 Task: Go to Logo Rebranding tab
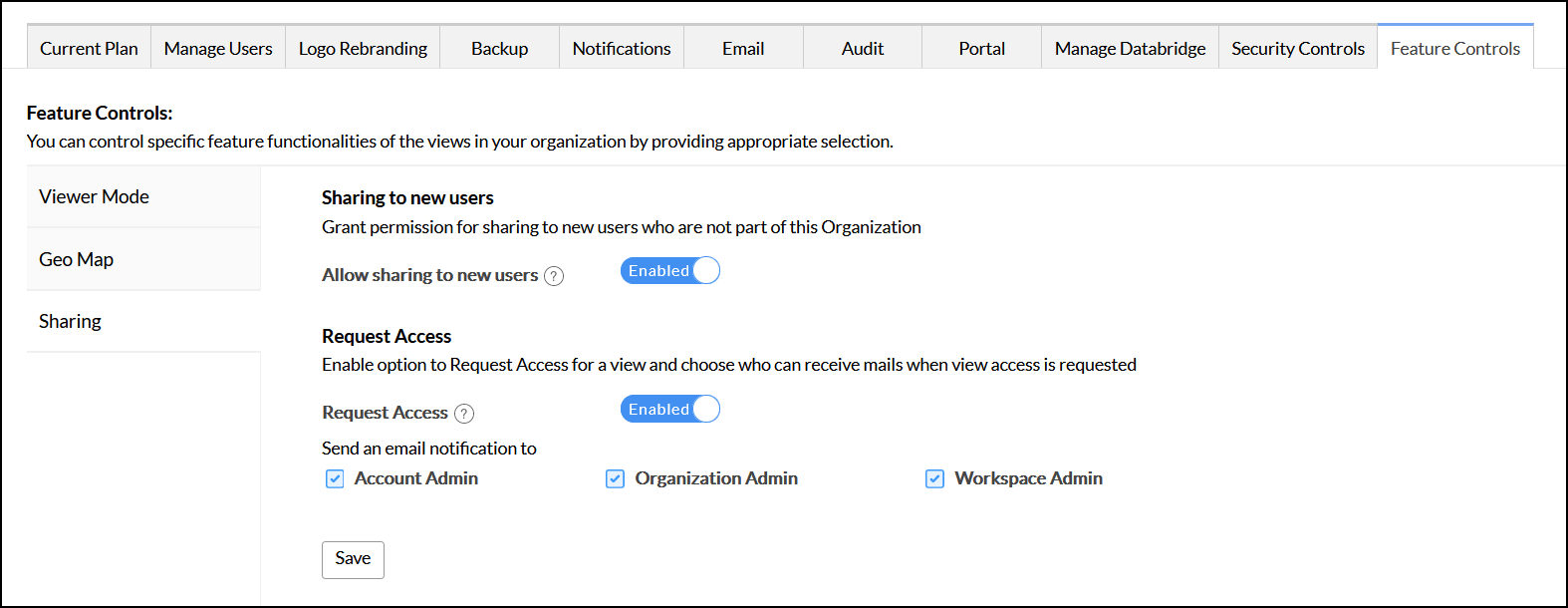(363, 49)
